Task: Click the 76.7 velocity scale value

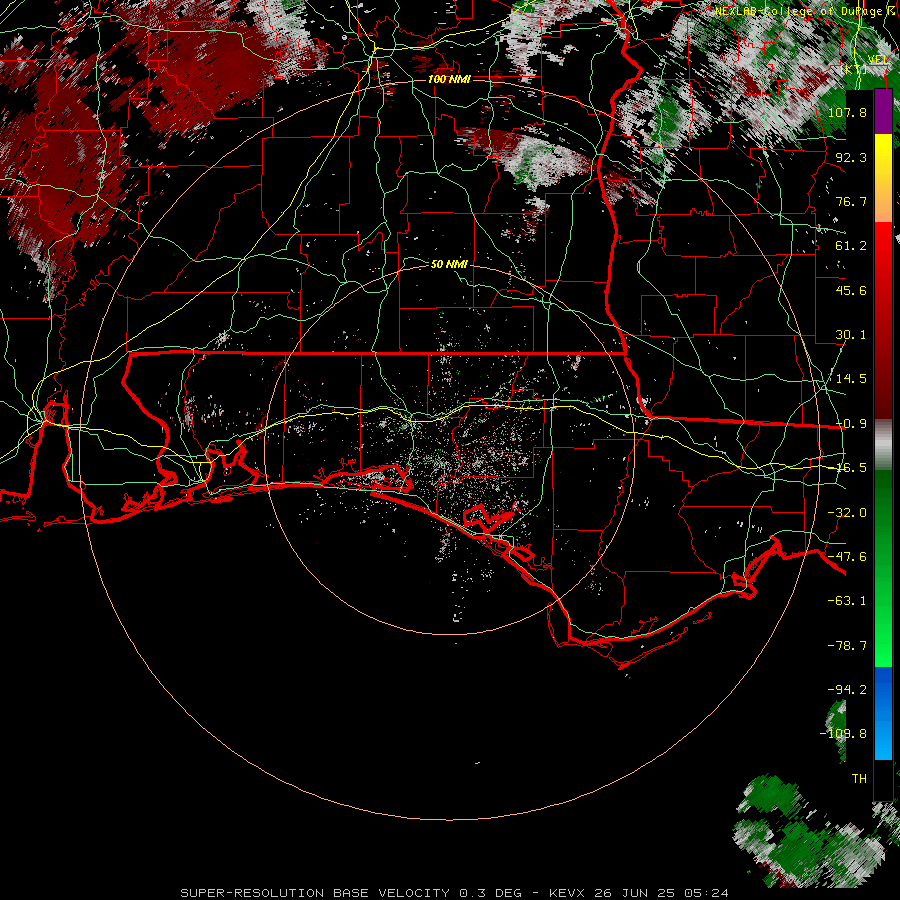Action: coord(851,201)
